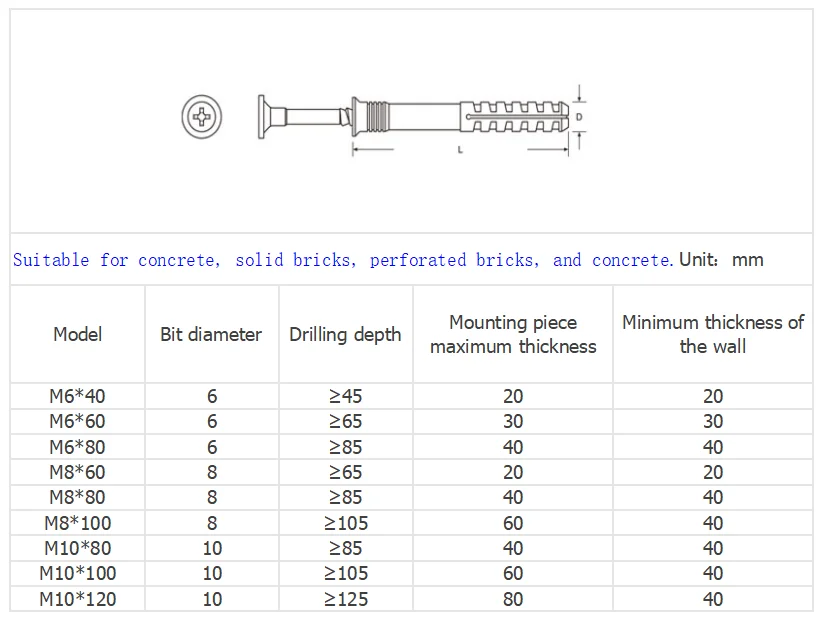The image size is (823, 623).
Task: Click the 80 mounting thickness value
Action: (x=513, y=599)
